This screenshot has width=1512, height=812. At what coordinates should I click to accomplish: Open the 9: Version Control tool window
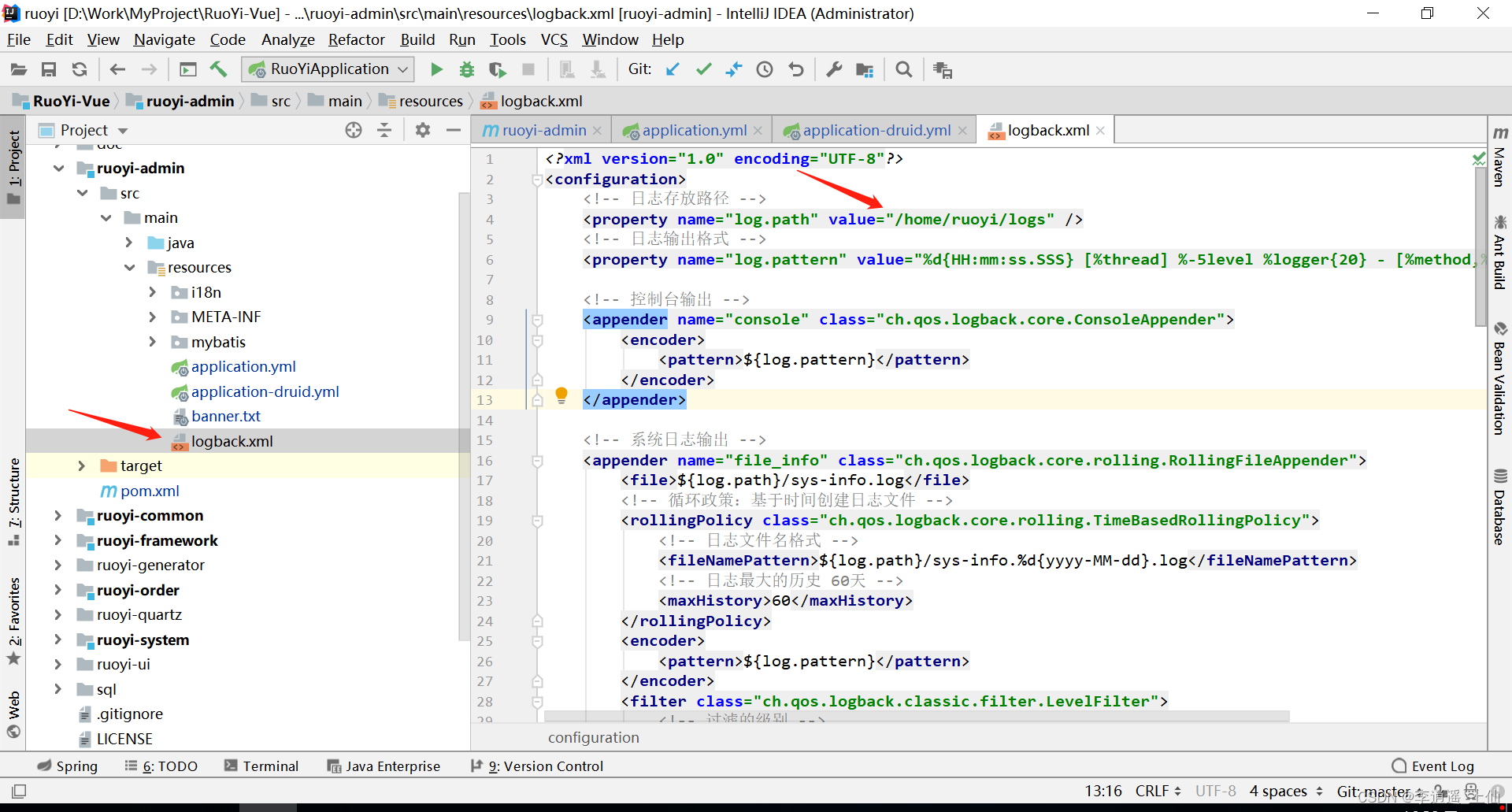coord(537,766)
